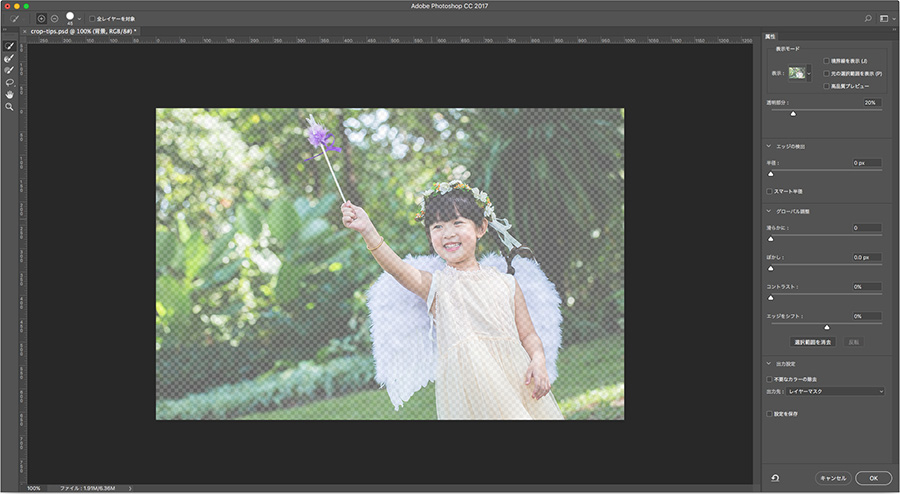Image resolution: width=900 pixels, height=494 pixels.
Task: Select the Lasso tool
Action: coord(9,83)
